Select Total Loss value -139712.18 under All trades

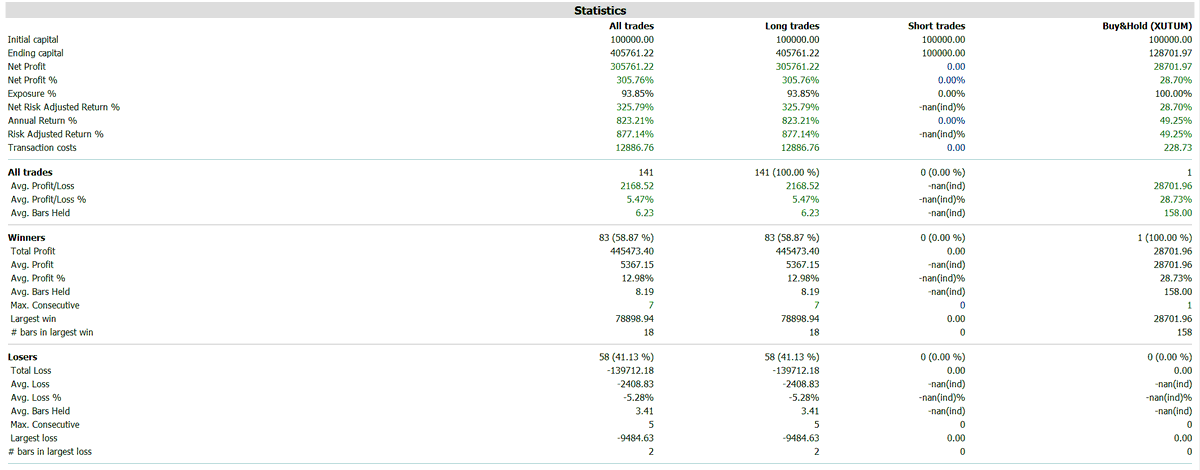click(x=630, y=370)
